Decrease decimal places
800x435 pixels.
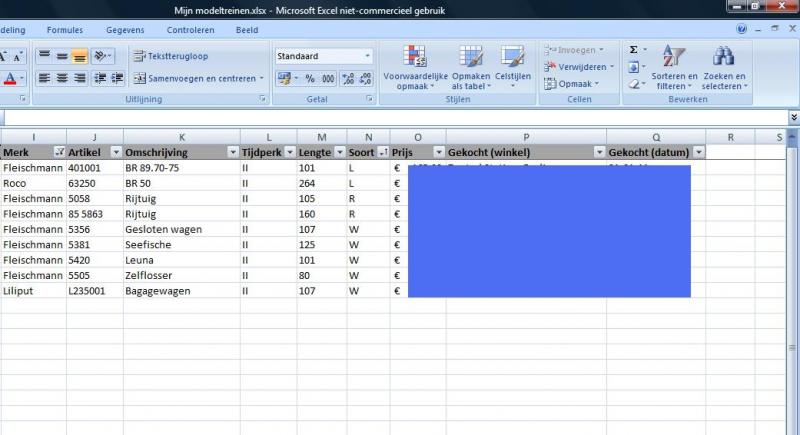coord(366,79)
